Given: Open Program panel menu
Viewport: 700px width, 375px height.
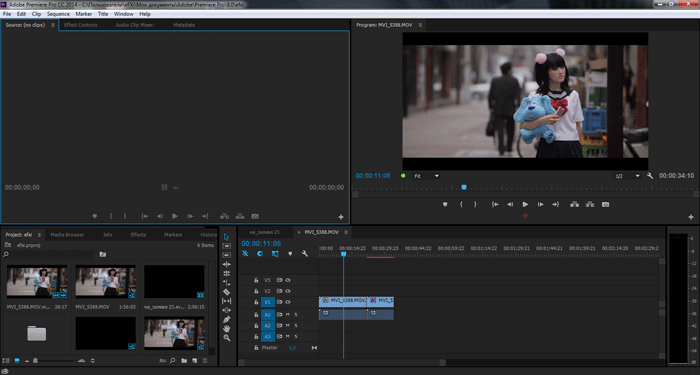Looking at the screenshot, I should (420, 25).
